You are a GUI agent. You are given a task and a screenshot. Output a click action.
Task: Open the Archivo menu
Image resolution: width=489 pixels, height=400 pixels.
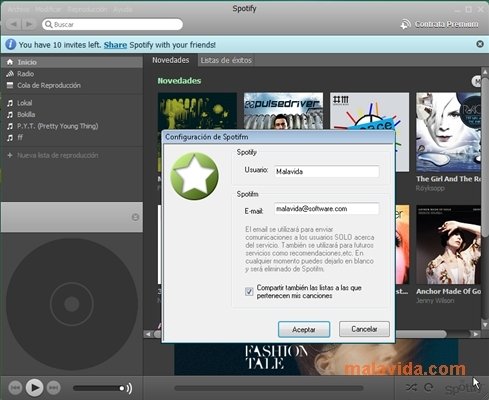coord(19,9)
